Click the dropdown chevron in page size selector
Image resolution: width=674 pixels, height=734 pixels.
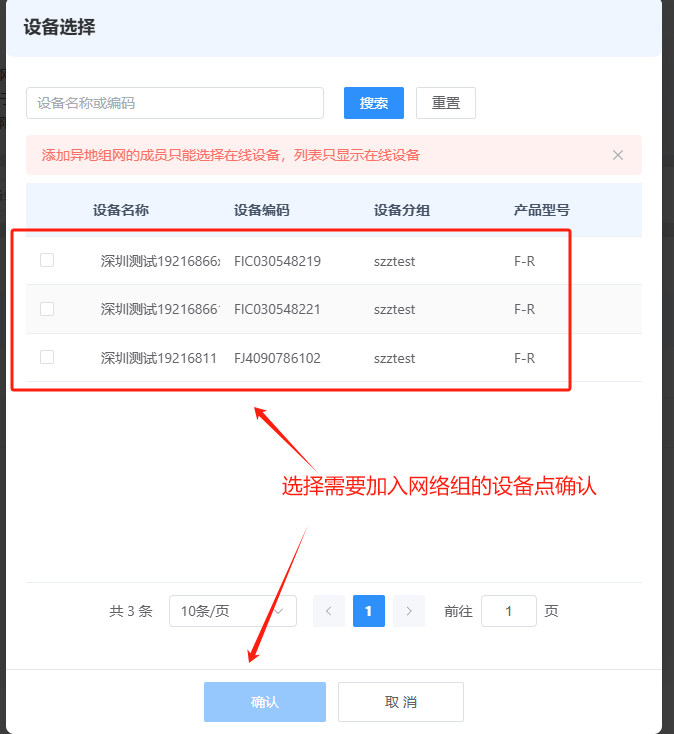click(x=279, y=611)
